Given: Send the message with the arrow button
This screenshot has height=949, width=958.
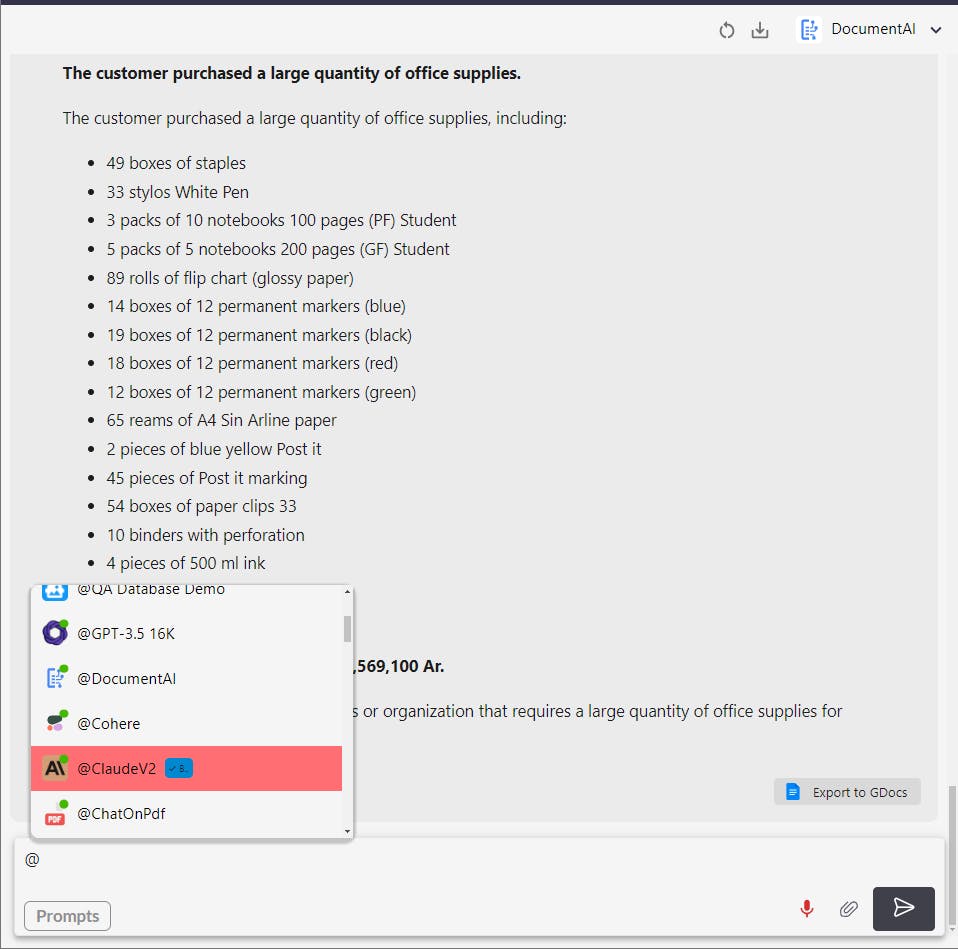Looking at the screenshot, I should pyautogui.click(x=903, y=908).
